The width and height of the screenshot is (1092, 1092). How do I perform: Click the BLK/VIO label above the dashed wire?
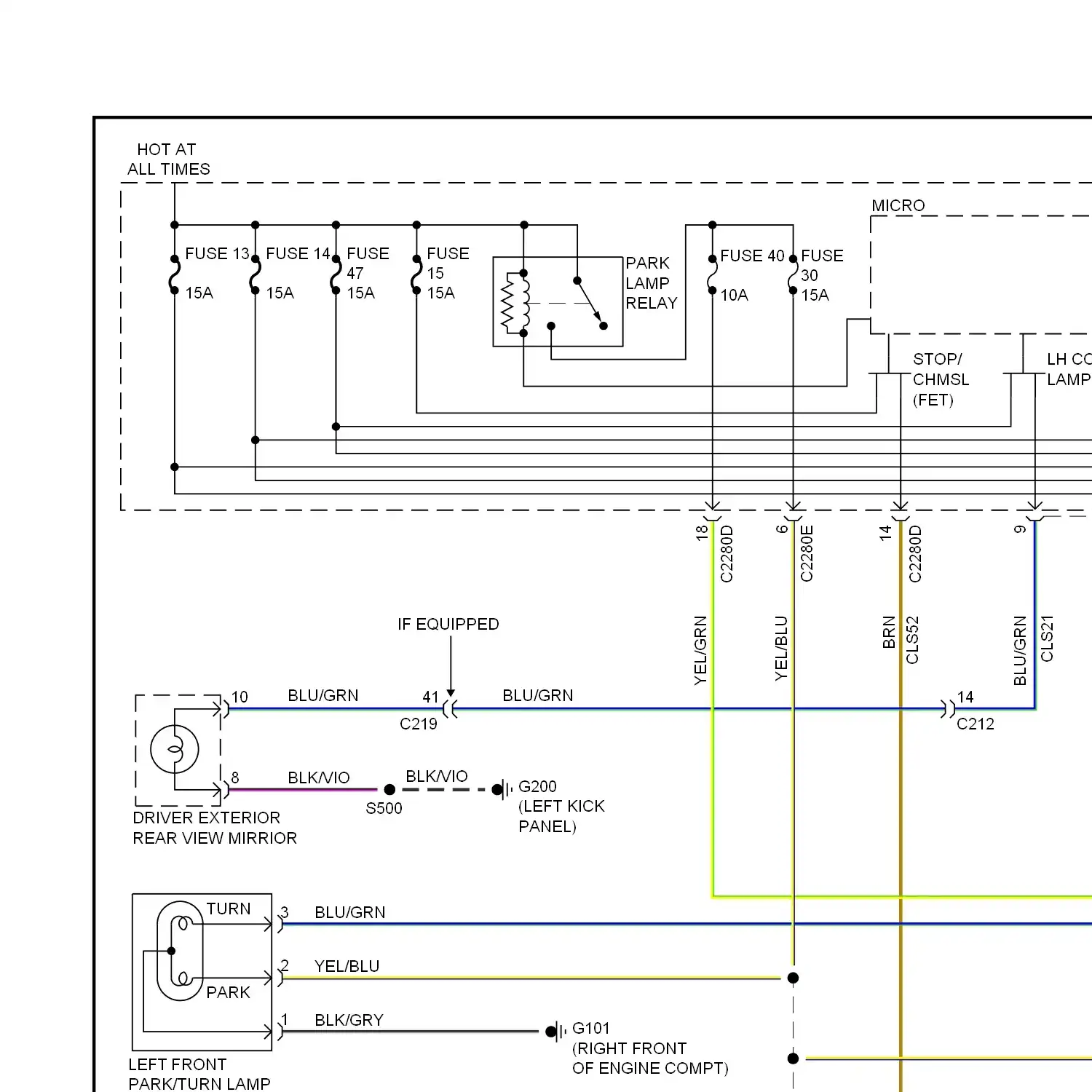coord(437,776)
